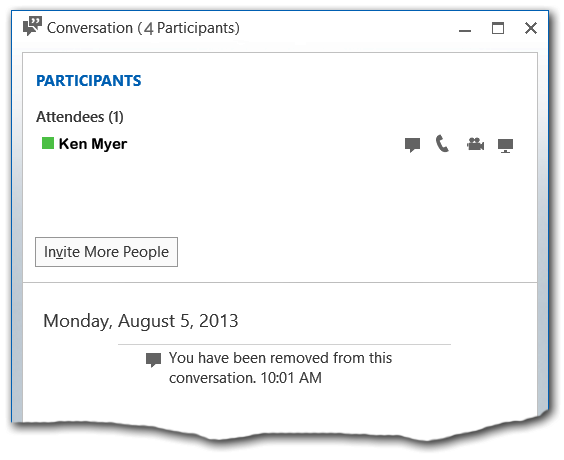
Task: Minimize the Conversation window
Action: point(465,29)
